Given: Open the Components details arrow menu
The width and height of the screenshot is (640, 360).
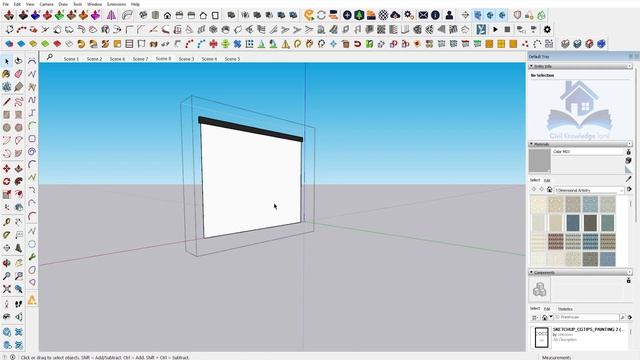Looking at the screenshot, I should click(x=629, y=317).
